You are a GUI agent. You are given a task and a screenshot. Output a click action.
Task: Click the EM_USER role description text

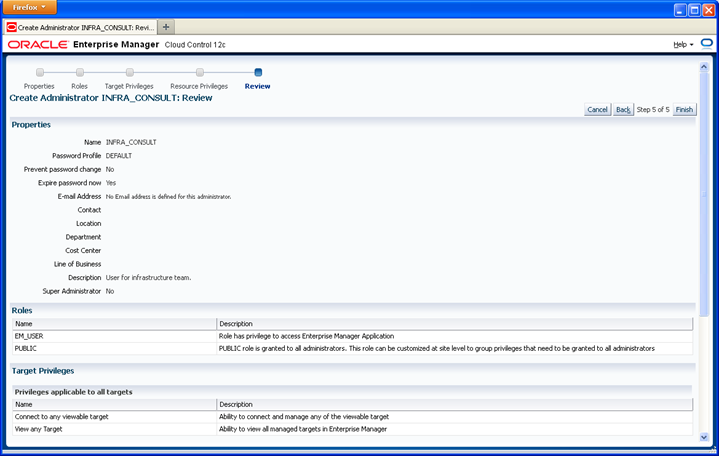(x=306, y=336)
